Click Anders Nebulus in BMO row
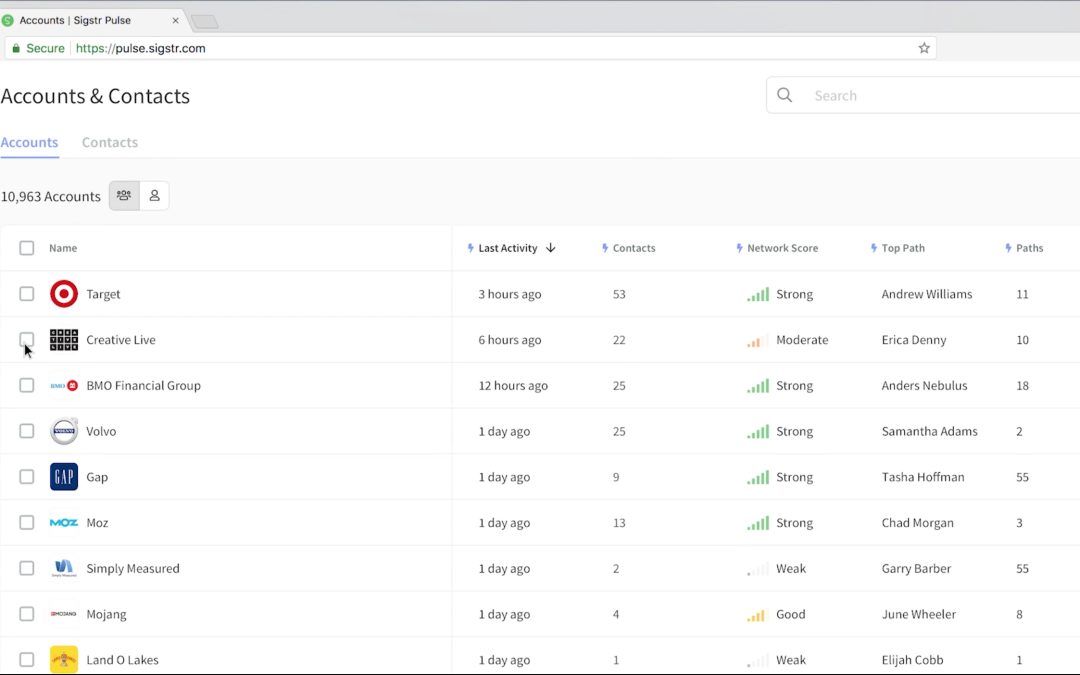The width and height of the screenshot is (1080, 675). coord(924,386)
